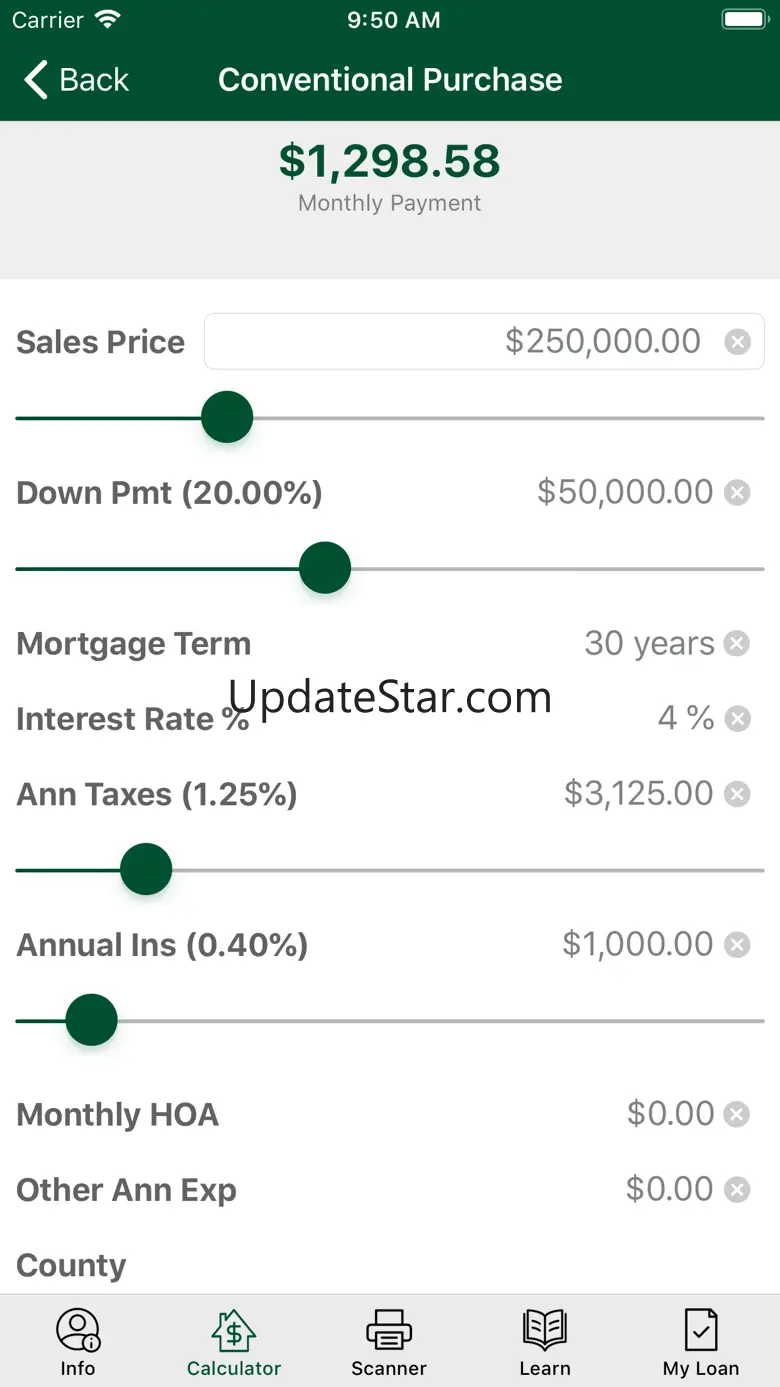Clear the Sales Price field value
This screenshot has height=1387, width=780.
(737, 342)
